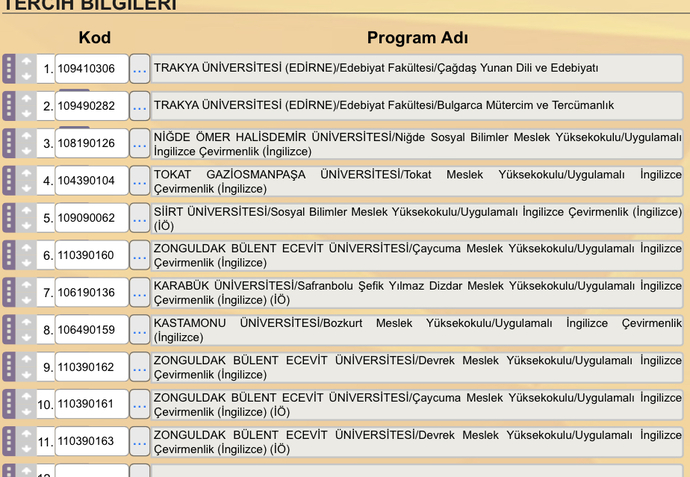This screenshot has height=477, width=690.
Task: Open program search (...) for code 109410306
Action: [139, 69]
